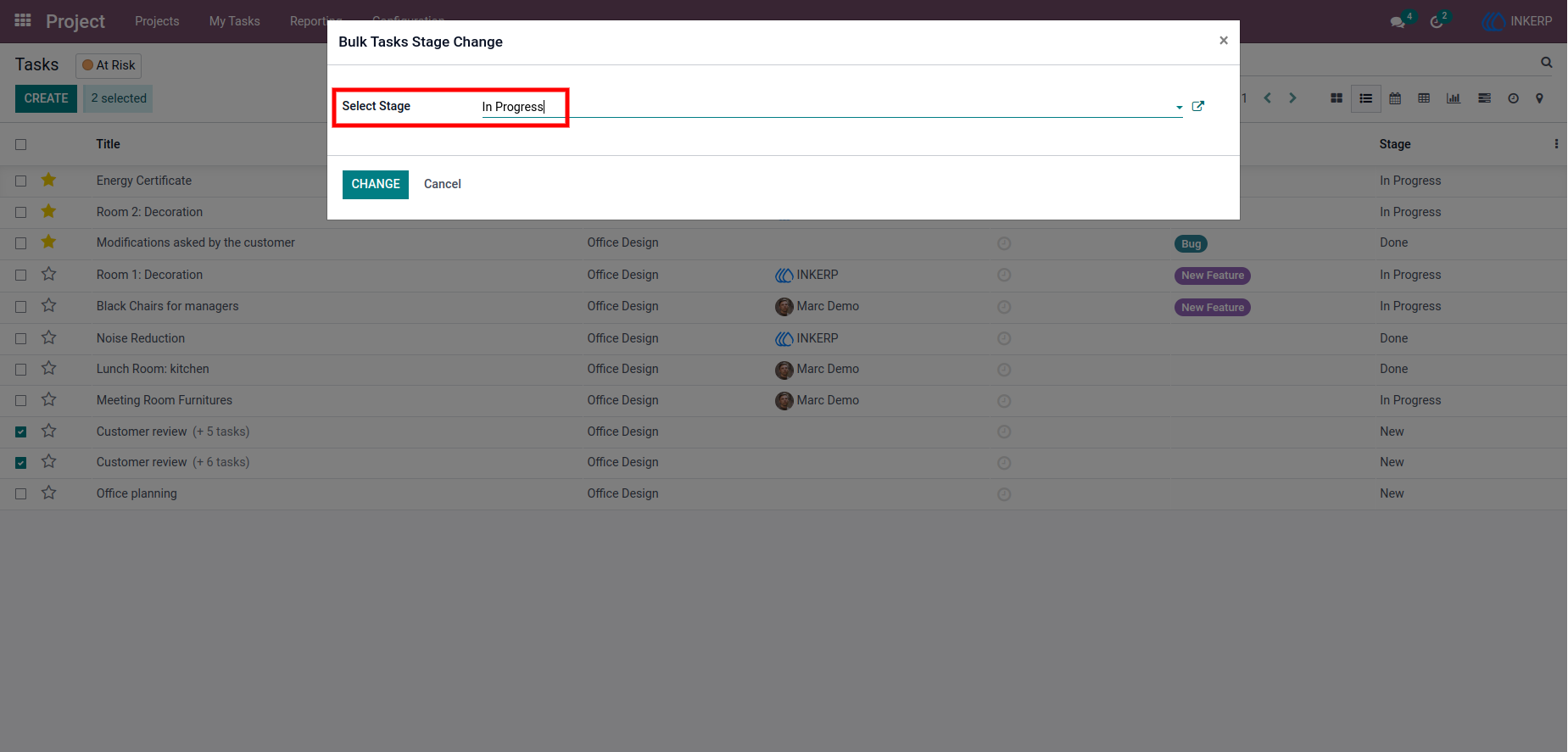
Task: Close the Bulk Tasks Stage Change dialog
Action: point(1224,40)
